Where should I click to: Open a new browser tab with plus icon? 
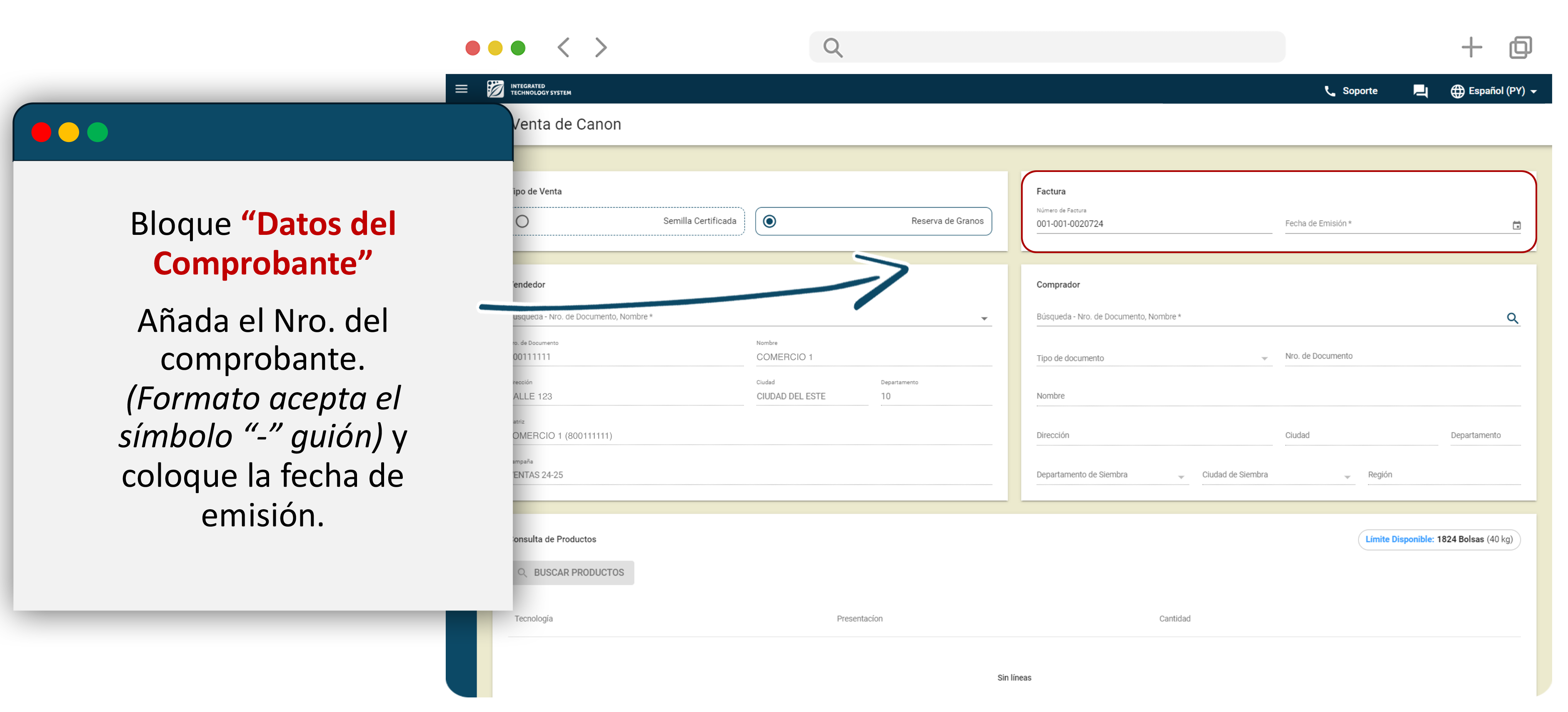(1471, 47)
